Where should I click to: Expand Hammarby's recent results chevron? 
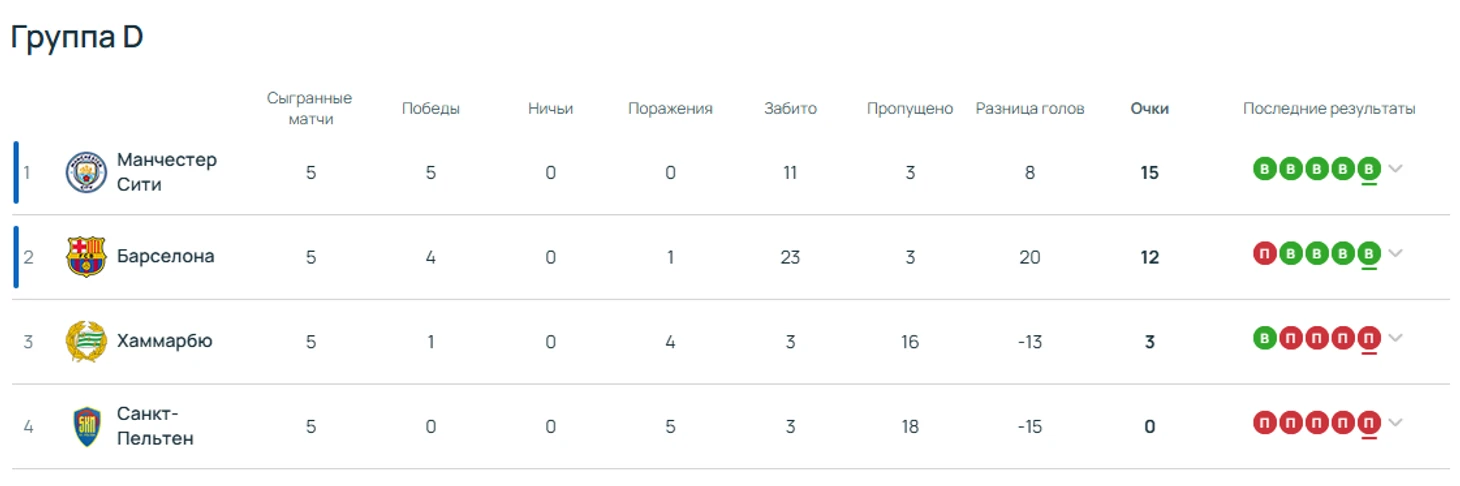1395,338
